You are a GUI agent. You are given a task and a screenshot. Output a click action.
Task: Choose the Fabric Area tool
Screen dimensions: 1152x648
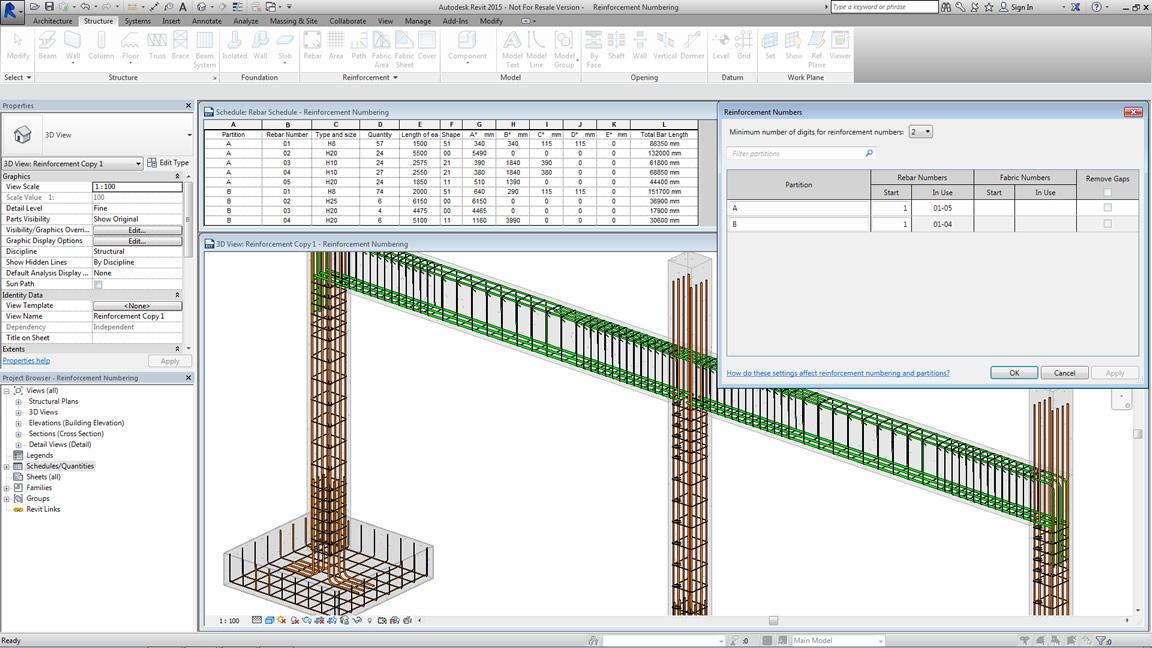[381, 49]
